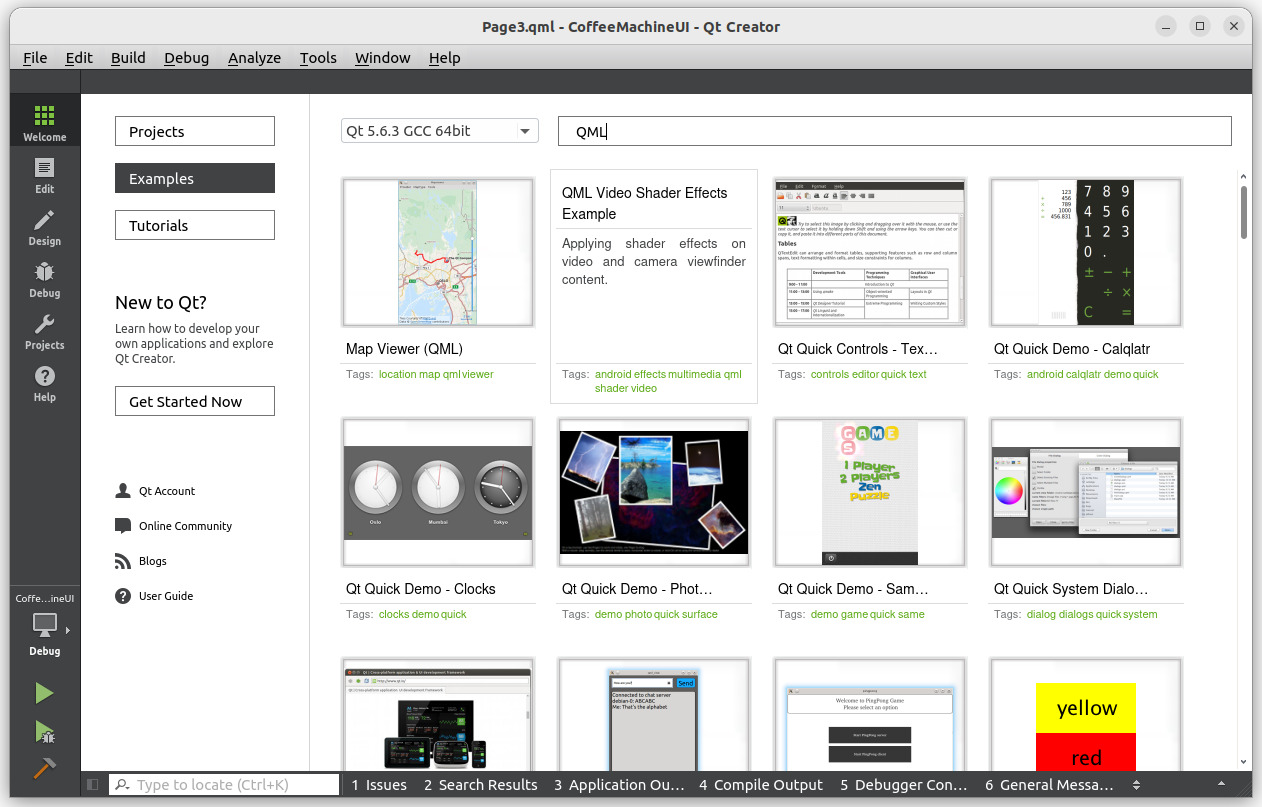Open the Help mode
1262x807 pixels.
click(44, 383)
